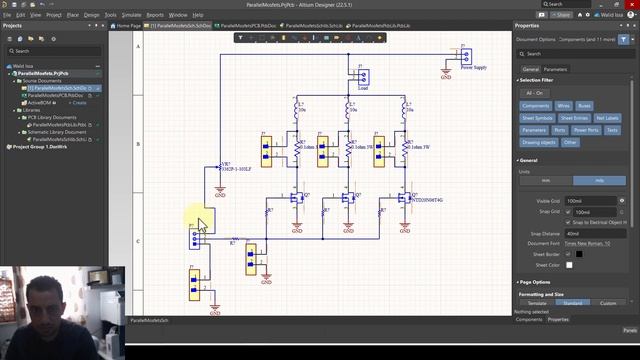Select mils units option

coord(599,180)
